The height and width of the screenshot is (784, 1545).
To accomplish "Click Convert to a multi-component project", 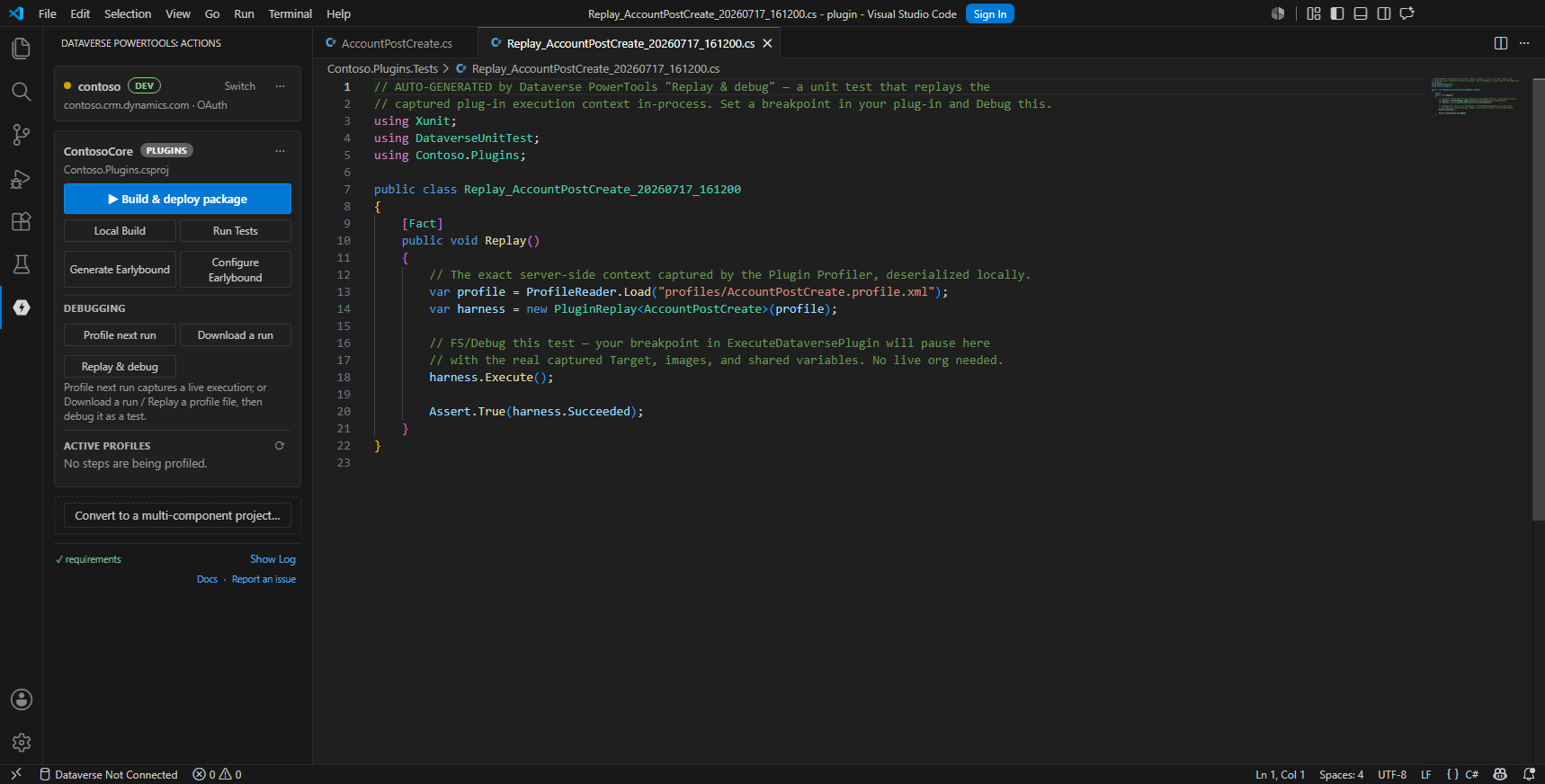I will 177,516.
